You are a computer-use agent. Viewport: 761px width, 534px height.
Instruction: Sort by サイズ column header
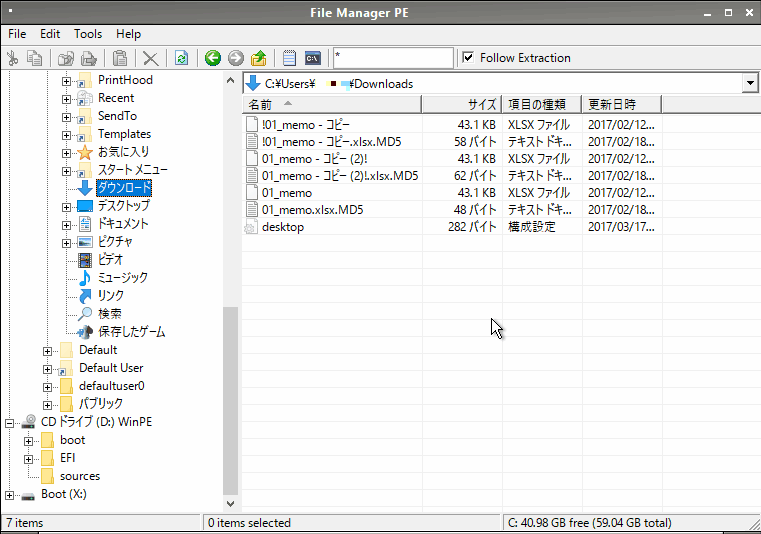[x=462, y=104]
